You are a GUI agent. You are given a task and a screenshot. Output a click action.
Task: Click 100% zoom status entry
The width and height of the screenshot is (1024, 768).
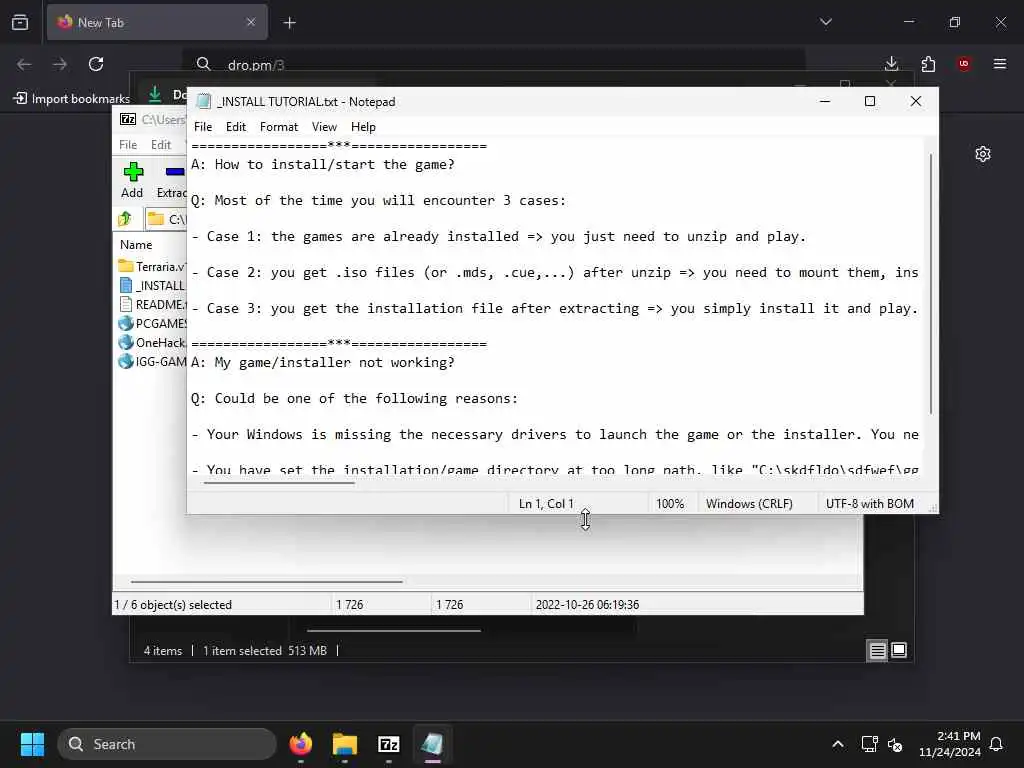coord(670,504)
